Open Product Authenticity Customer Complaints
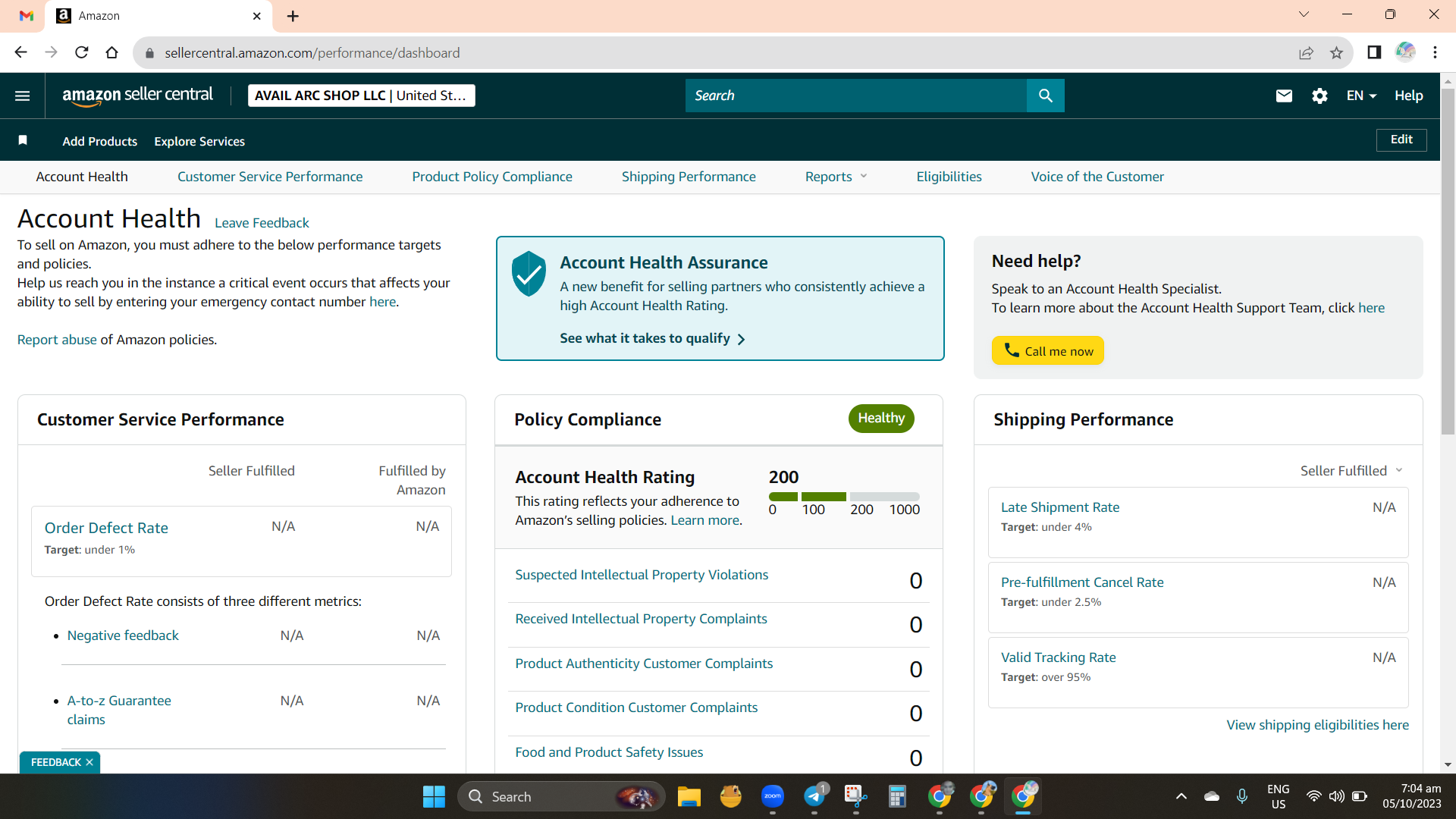1456x819 pixels. (644, 664)
